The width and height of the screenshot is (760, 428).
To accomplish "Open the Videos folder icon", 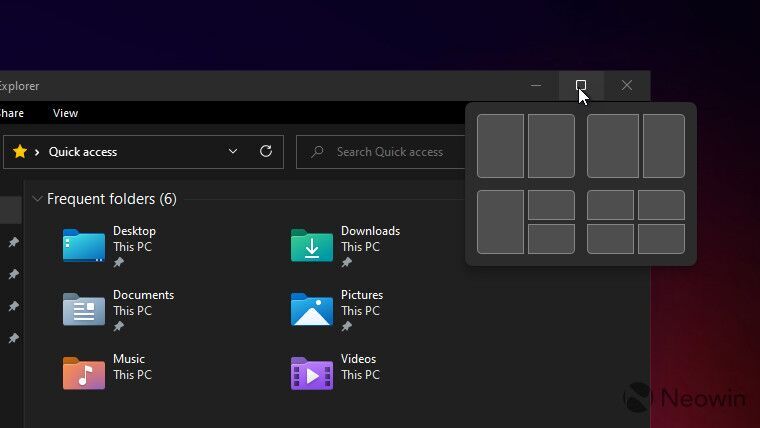I will click(x=311, y=373).
